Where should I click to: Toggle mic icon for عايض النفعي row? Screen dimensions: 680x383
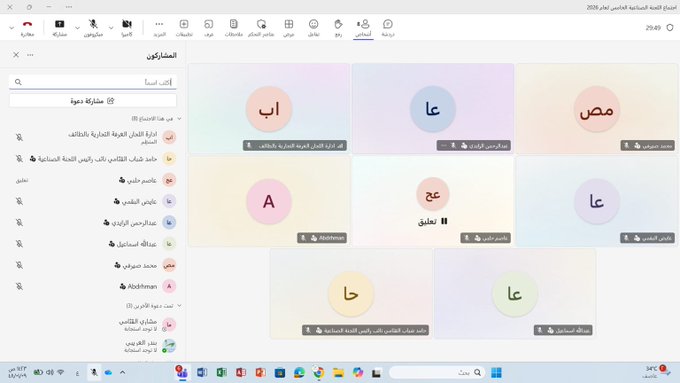(x=20, y=201)
